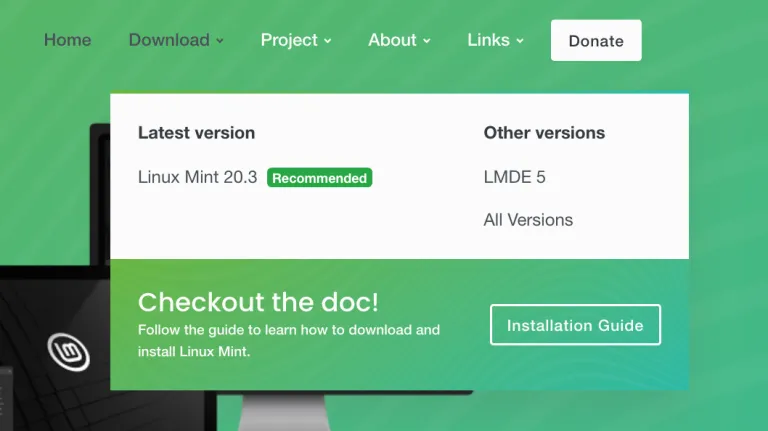Click the 'Latest version' heading
This screenshot has width=768, height=431.
196,132
